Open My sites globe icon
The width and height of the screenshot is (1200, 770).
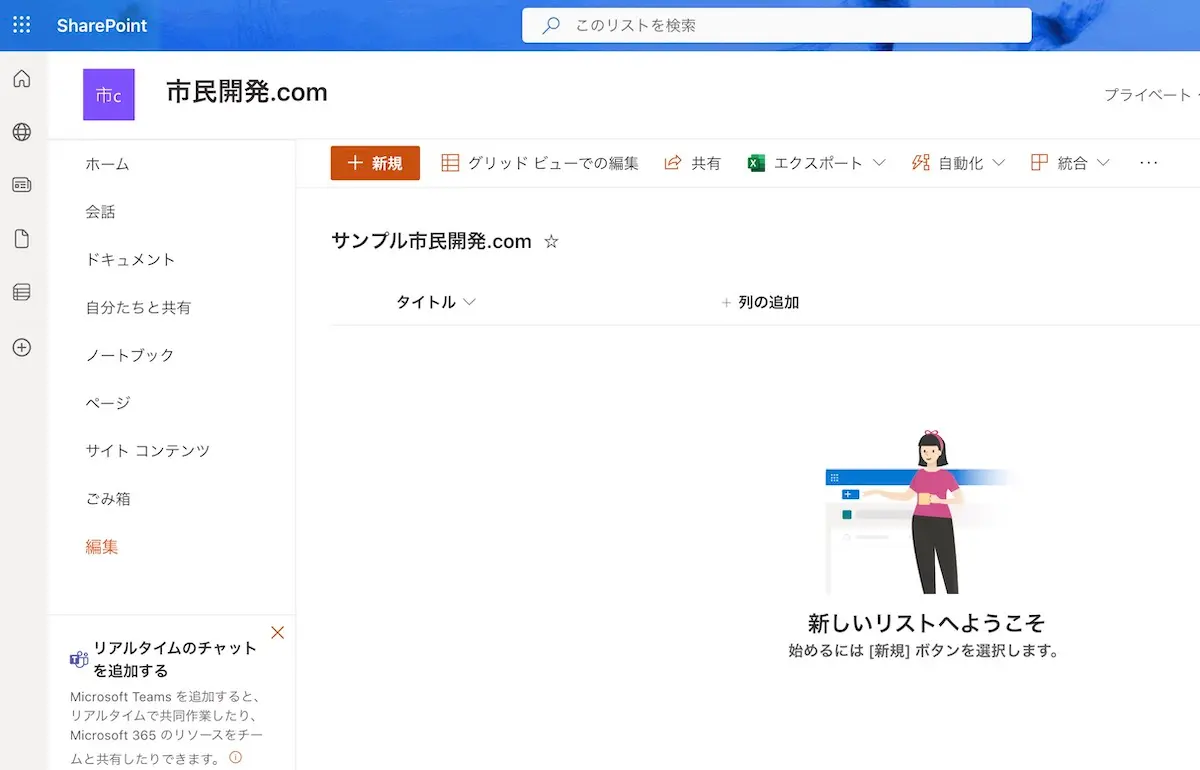pos(21,132)
